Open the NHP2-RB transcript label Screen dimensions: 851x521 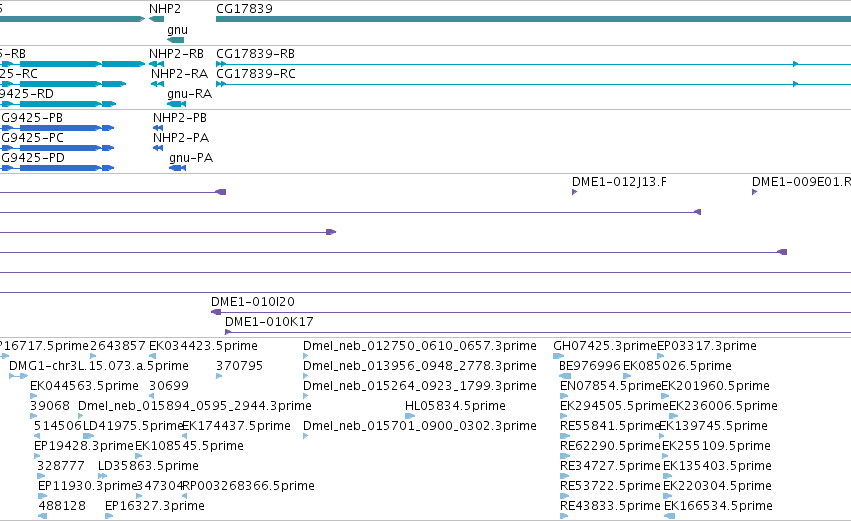[176, 54]
